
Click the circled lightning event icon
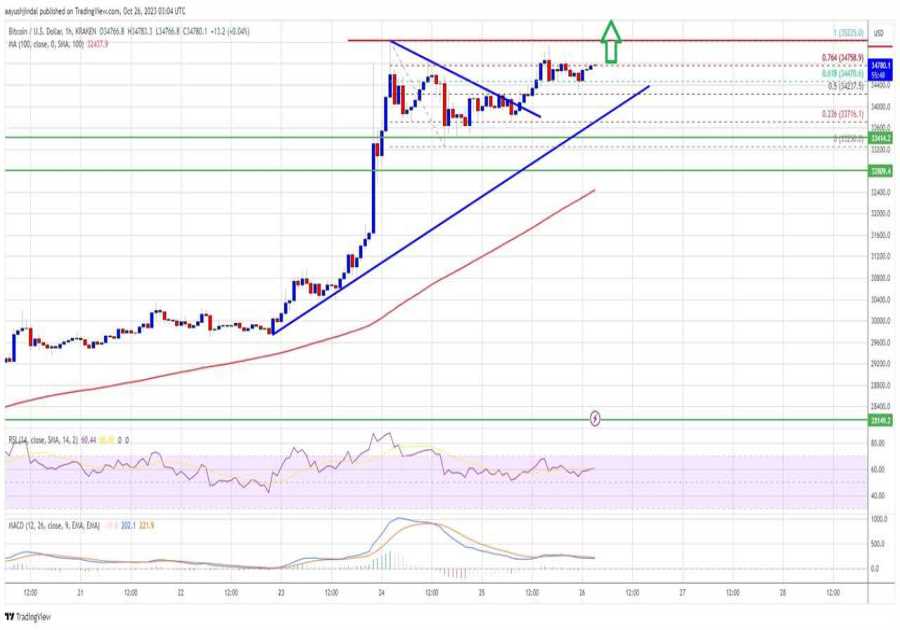point(597,420)
